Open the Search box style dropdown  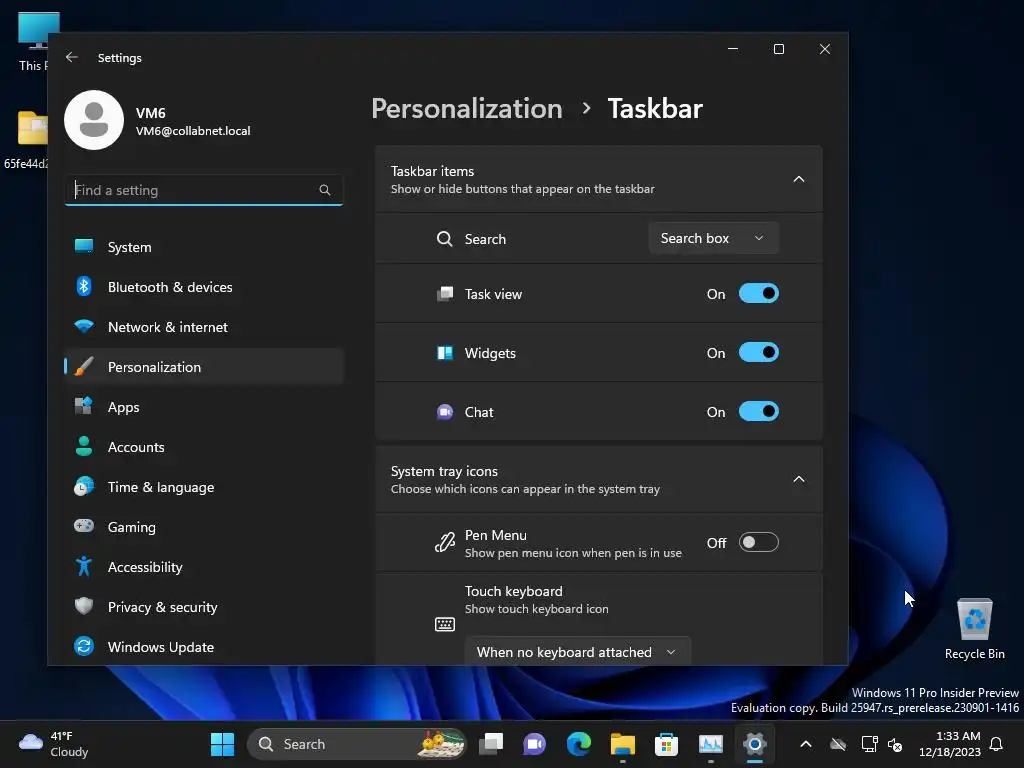pos(713,238)
